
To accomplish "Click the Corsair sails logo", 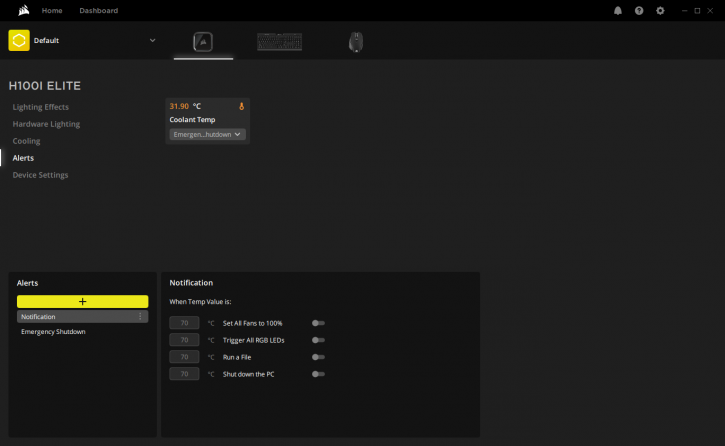I will pyautogui.click(x=24, y=10).
